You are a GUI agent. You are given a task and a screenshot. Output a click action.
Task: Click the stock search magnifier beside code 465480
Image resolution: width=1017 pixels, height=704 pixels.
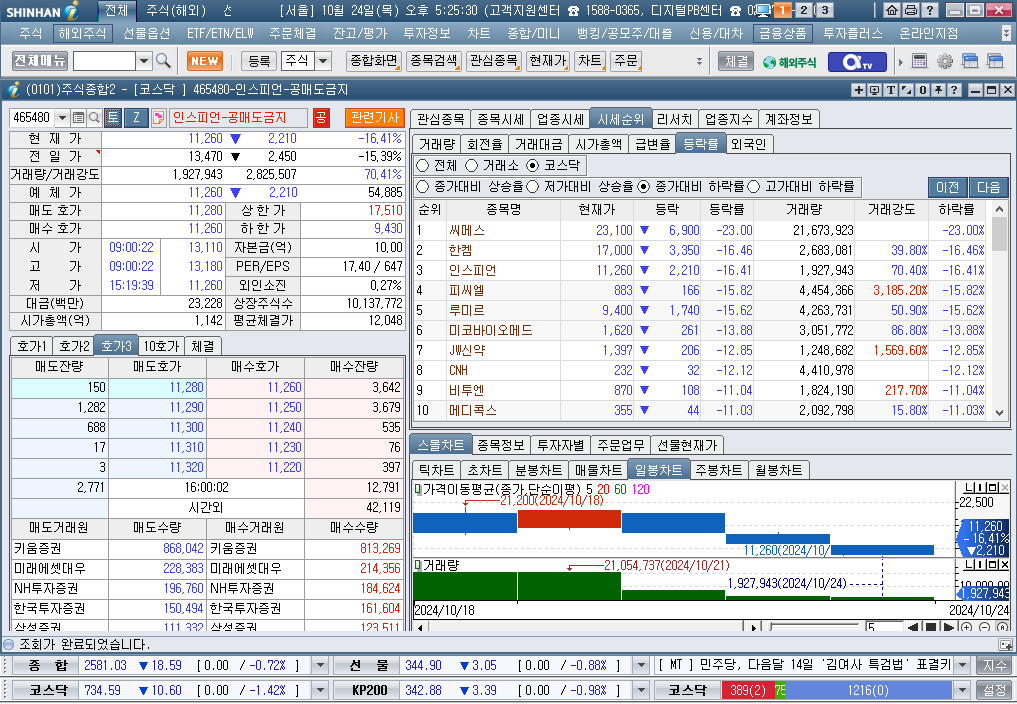click(94, 117)
